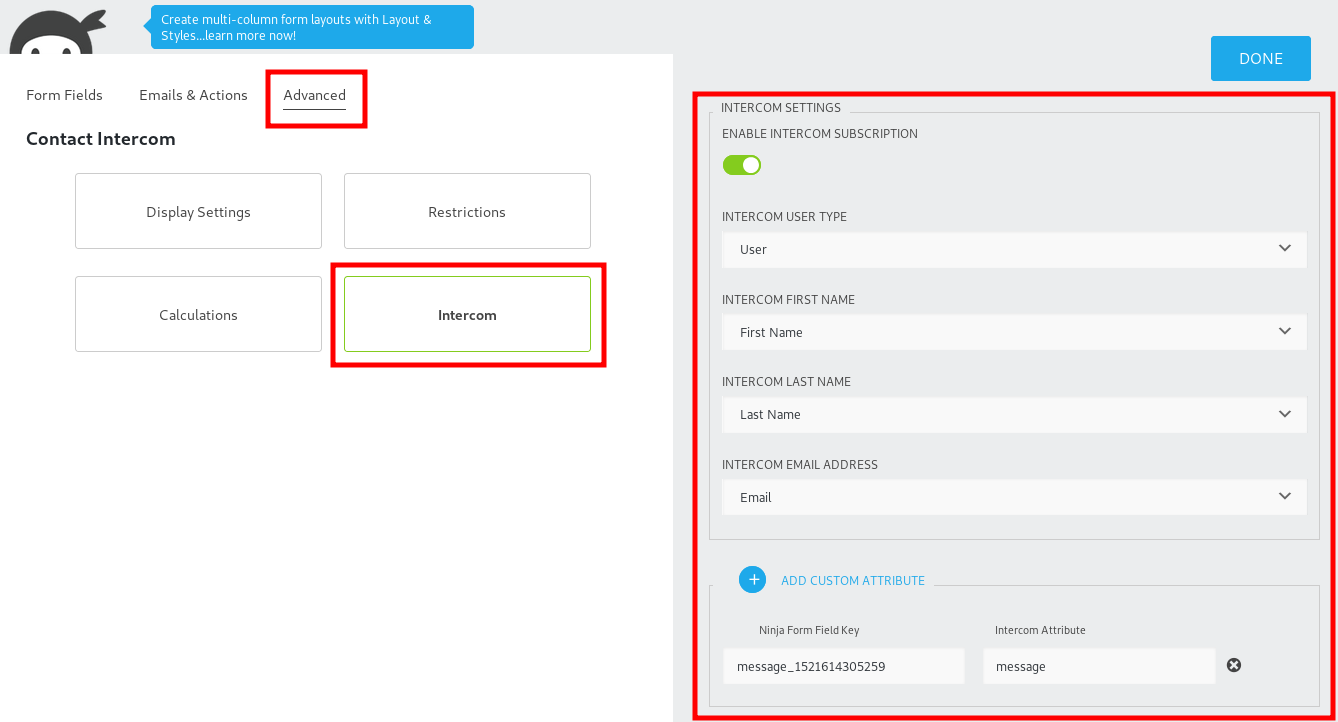The width and height of the screenshot is (1338, 722).
Task: Select the Advanced tab
Action: click(314, 95)
